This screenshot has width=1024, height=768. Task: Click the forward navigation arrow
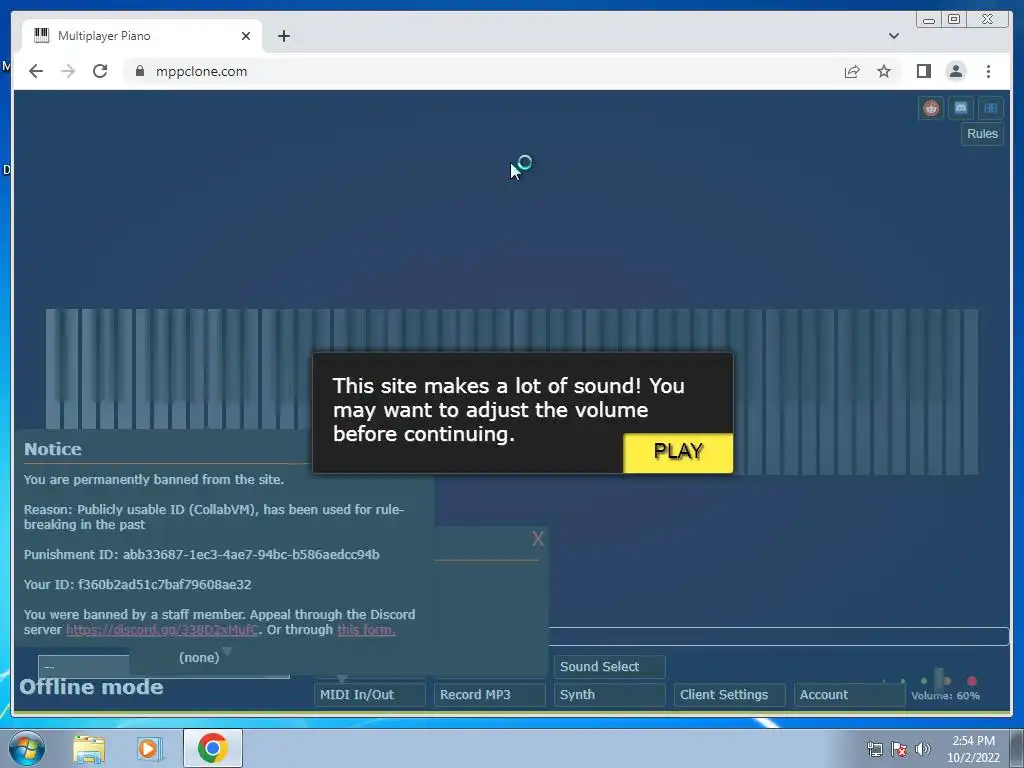point(68,71)
